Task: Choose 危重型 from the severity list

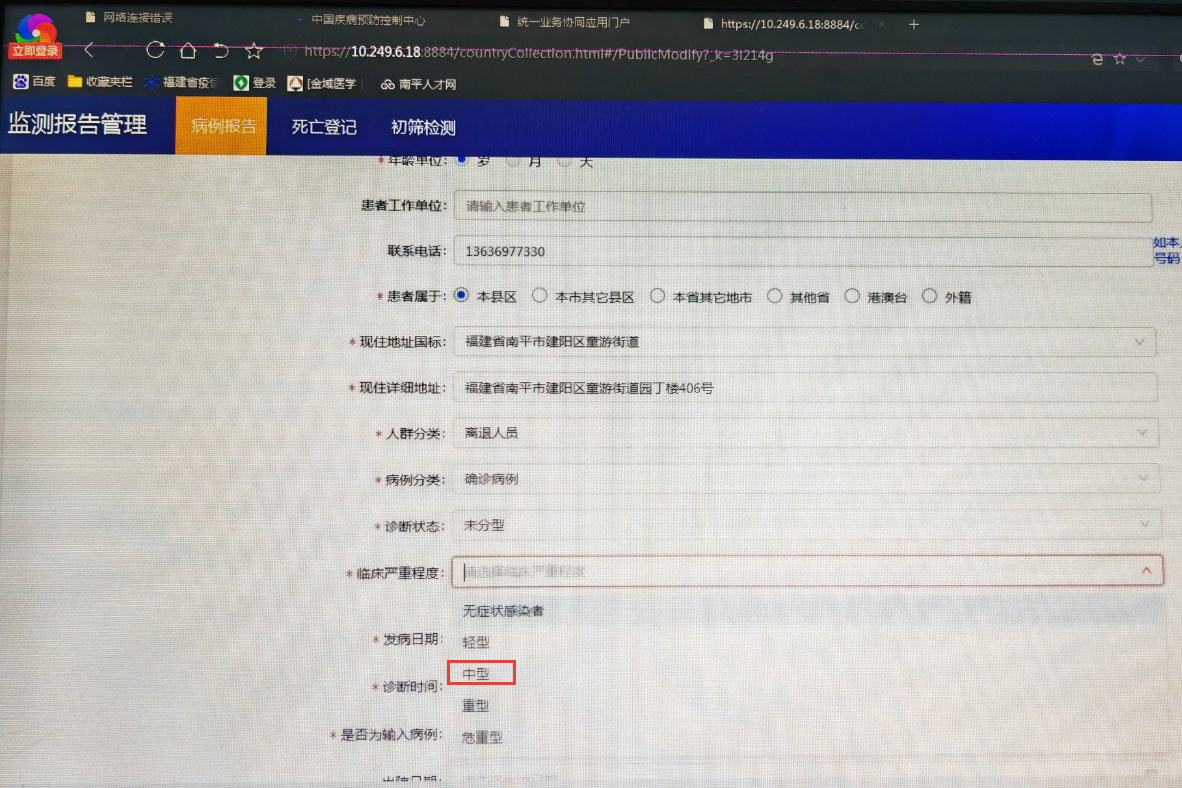Action: (x=482, y=737)
